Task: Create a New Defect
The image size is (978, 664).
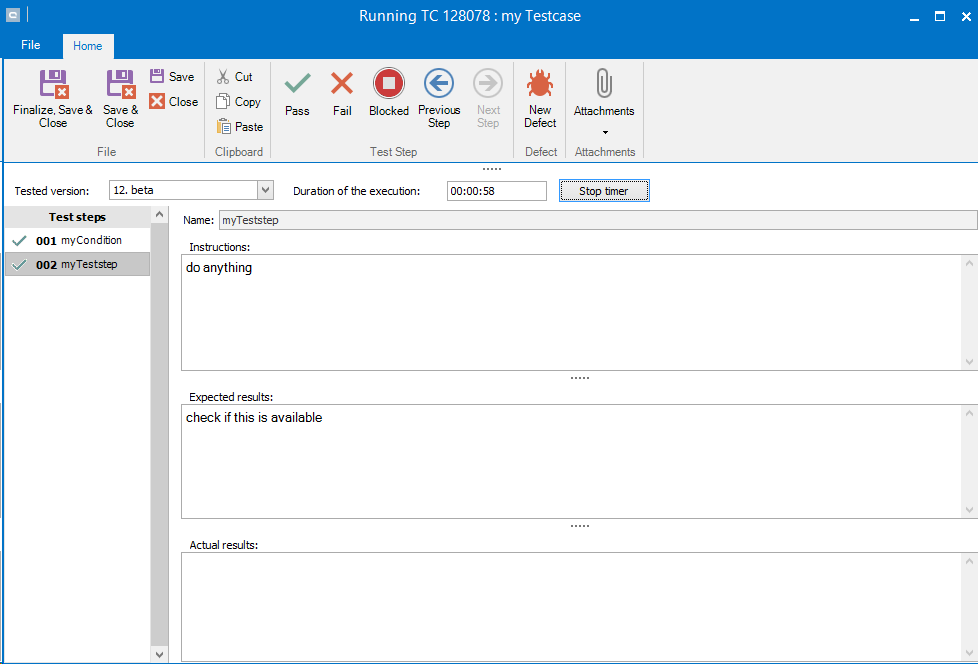Action: (x=540, y=84)
